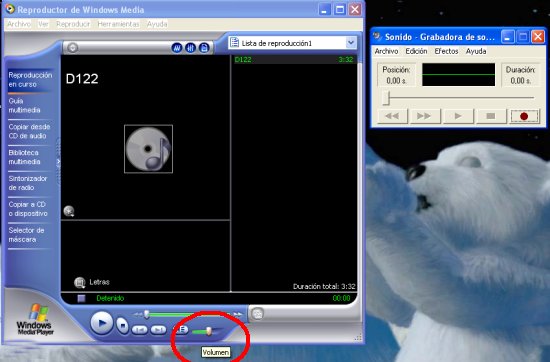550x362 pixels.
Task: Click the Stop button beside Play
Action: click(x=122, y=326)
